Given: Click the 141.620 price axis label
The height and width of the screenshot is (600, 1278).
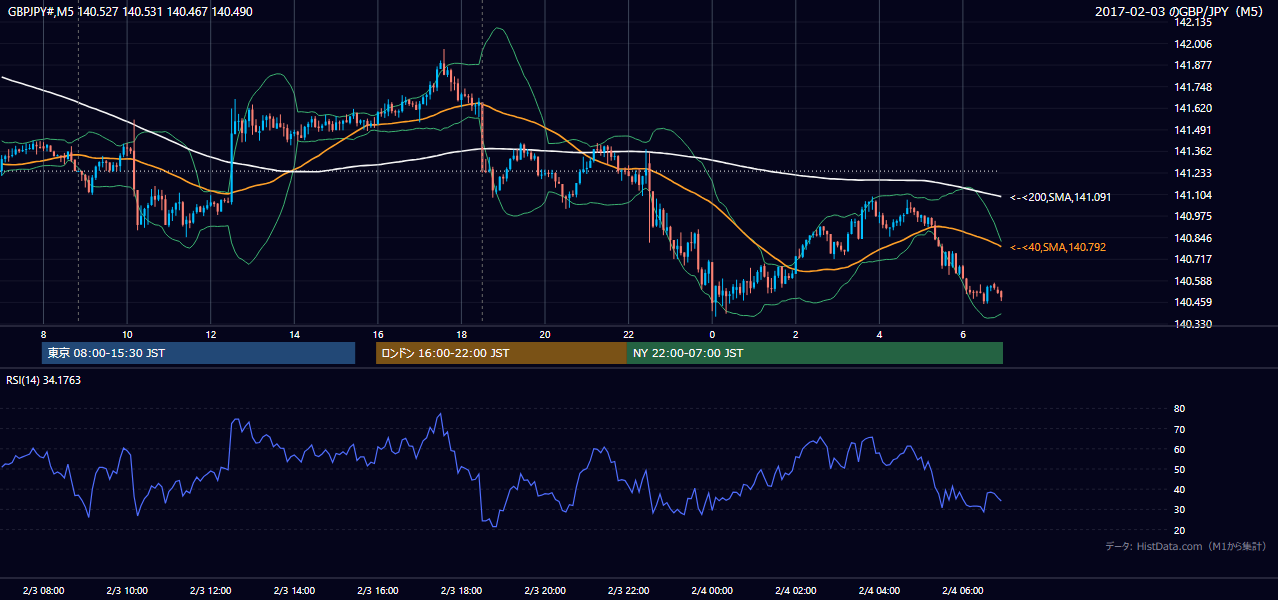Looking at the screenshot, I should point(1192,109).
